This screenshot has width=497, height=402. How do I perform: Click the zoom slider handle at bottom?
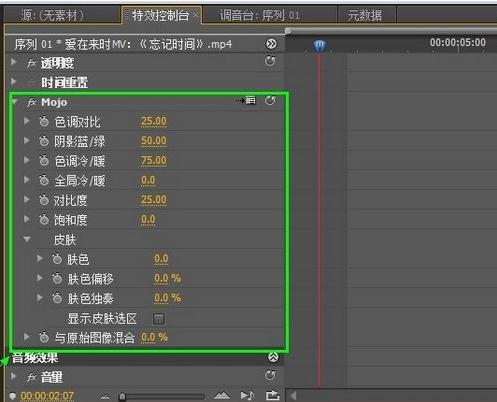pos(122,396)
